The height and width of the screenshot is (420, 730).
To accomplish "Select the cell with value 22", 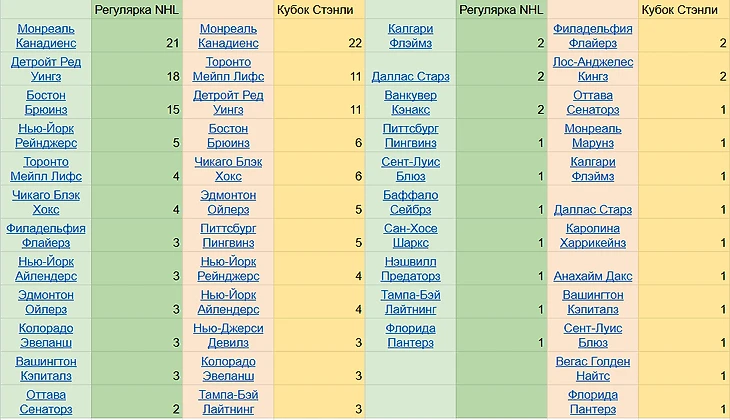I will tap(319, 35).
